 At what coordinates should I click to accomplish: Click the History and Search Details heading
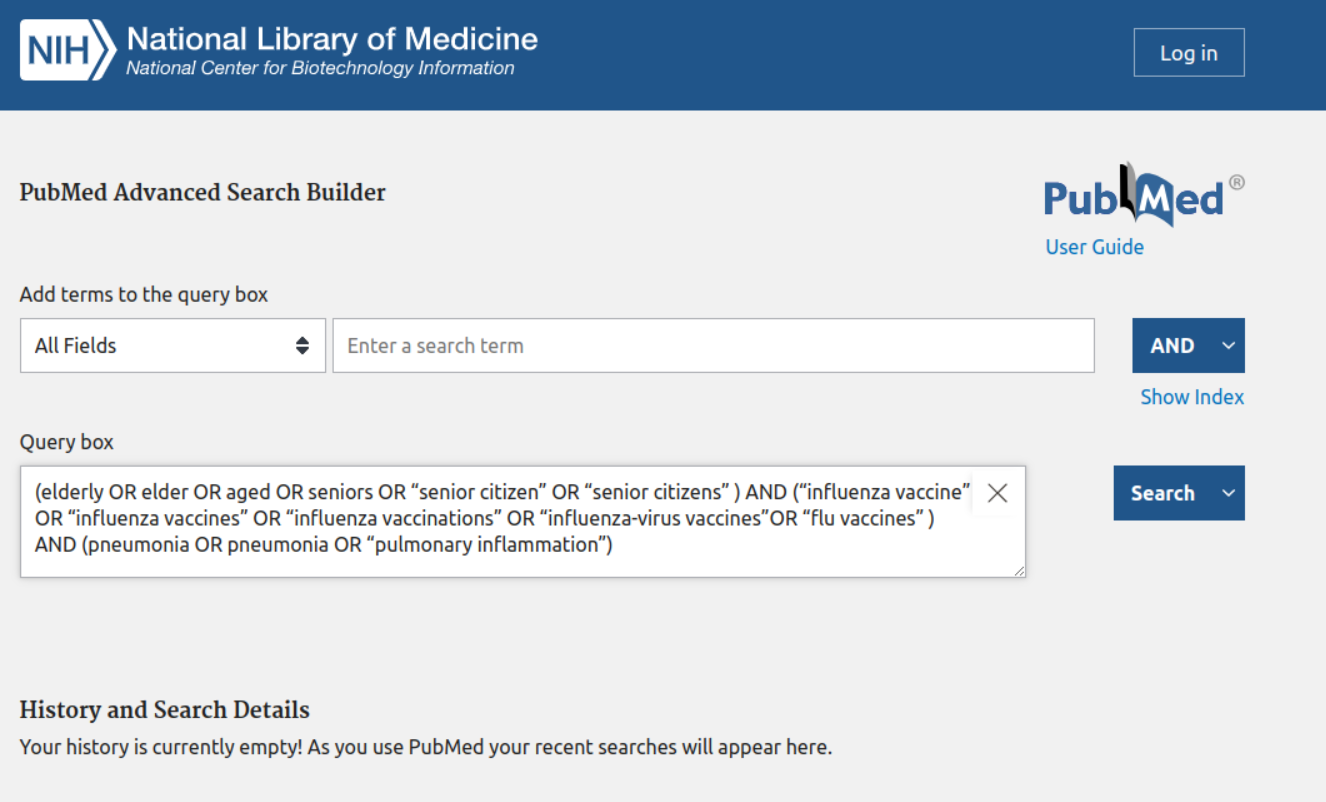(x=164, y=710)
